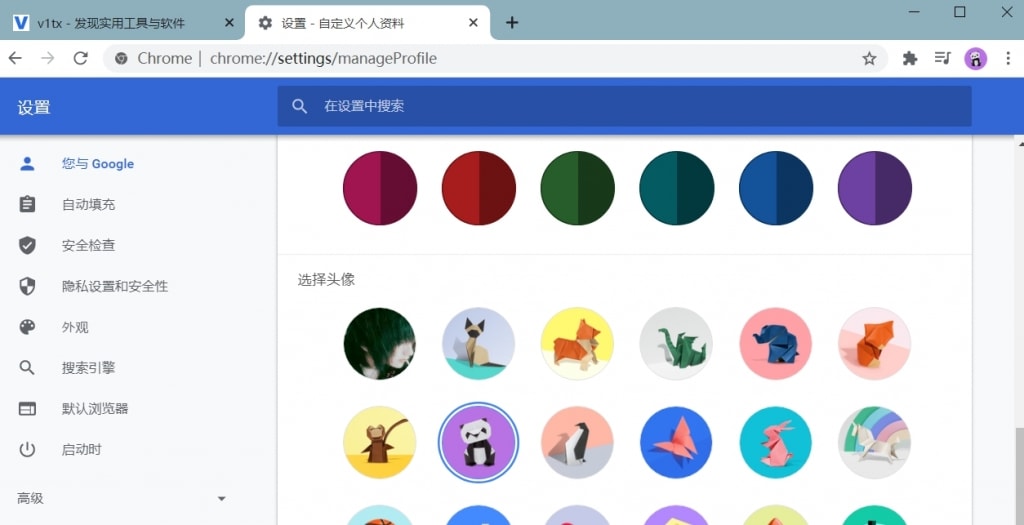The height and width of the screenshot is (525, 1024).
Task: Click the search magnifier icon in settings
Action: (x=300, y=106)
